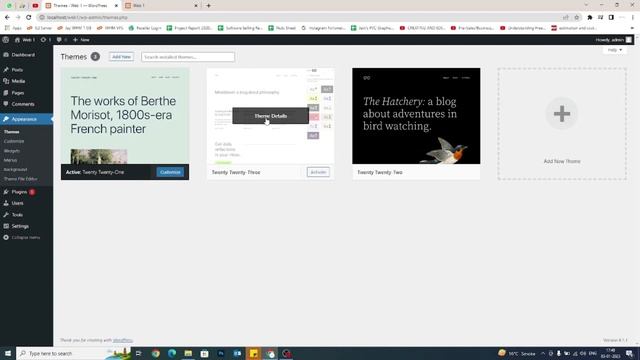640x360 pixels.
Task: Click the WordPress logo in admin bar
Action: (x=6, y=40)
